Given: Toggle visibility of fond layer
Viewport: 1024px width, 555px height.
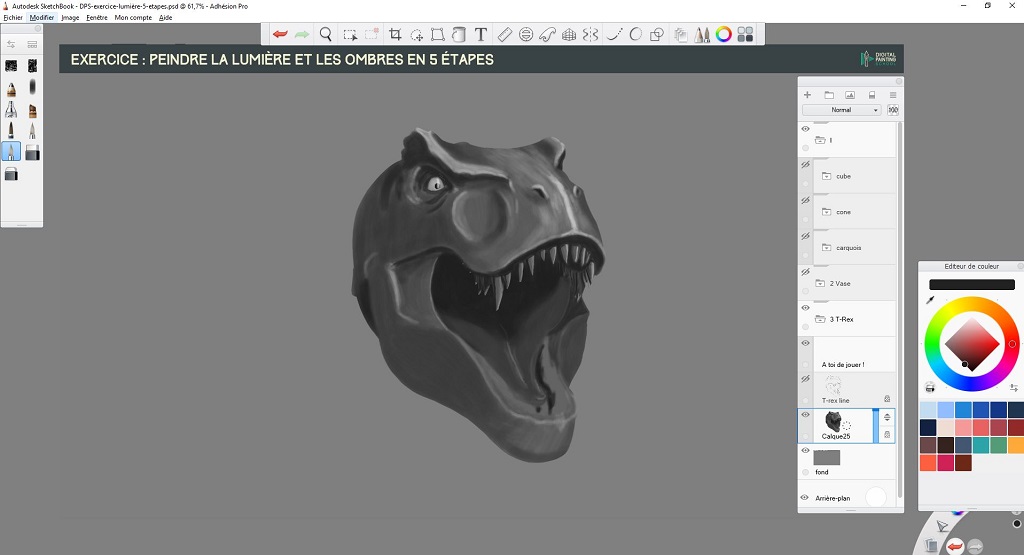Looking at the screenshot, I should [806, 451].
